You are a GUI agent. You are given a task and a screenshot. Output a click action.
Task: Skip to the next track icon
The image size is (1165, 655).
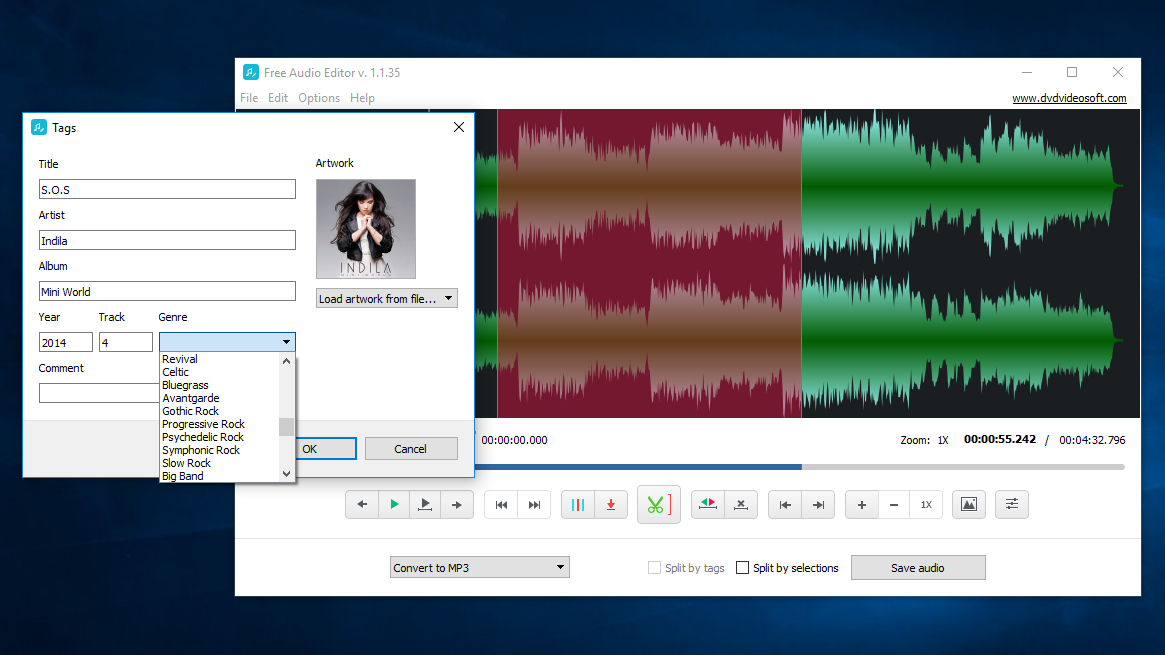534,505
